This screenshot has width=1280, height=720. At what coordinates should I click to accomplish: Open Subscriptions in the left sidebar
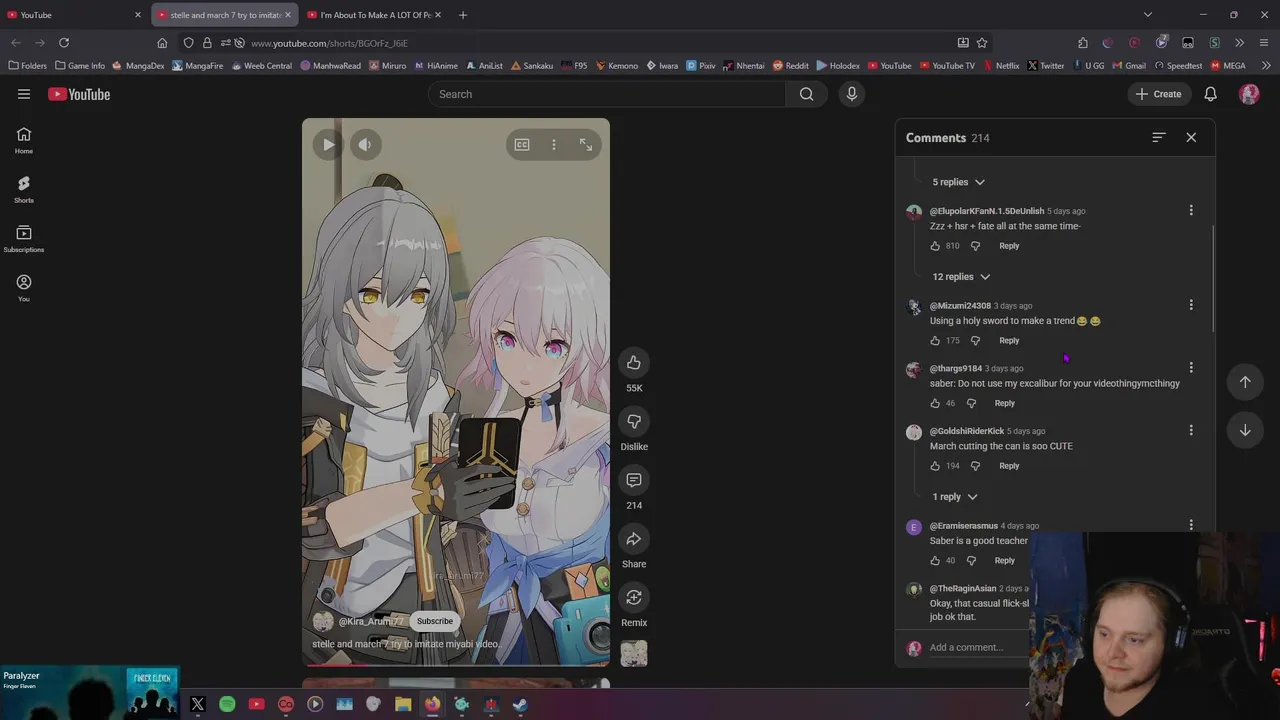tap(24, 238)
